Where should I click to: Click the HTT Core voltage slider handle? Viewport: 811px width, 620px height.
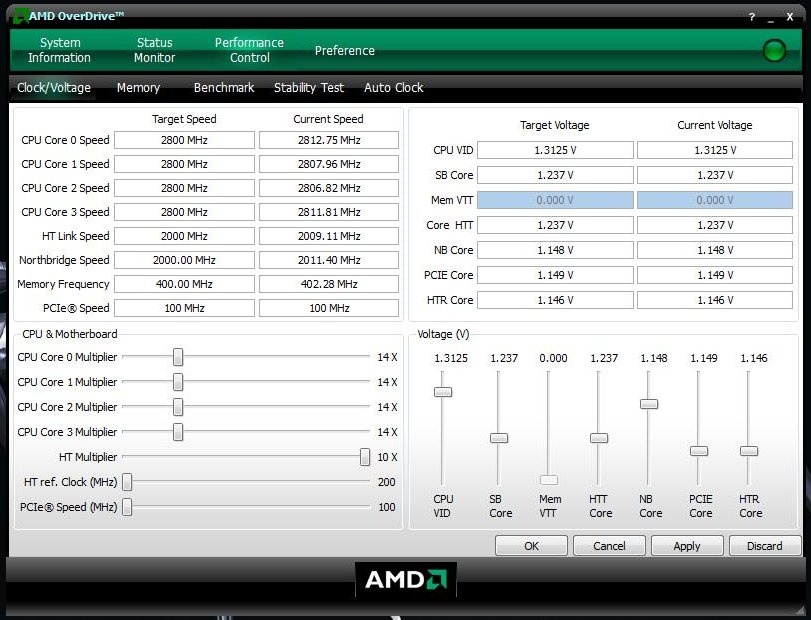(599, 438)
